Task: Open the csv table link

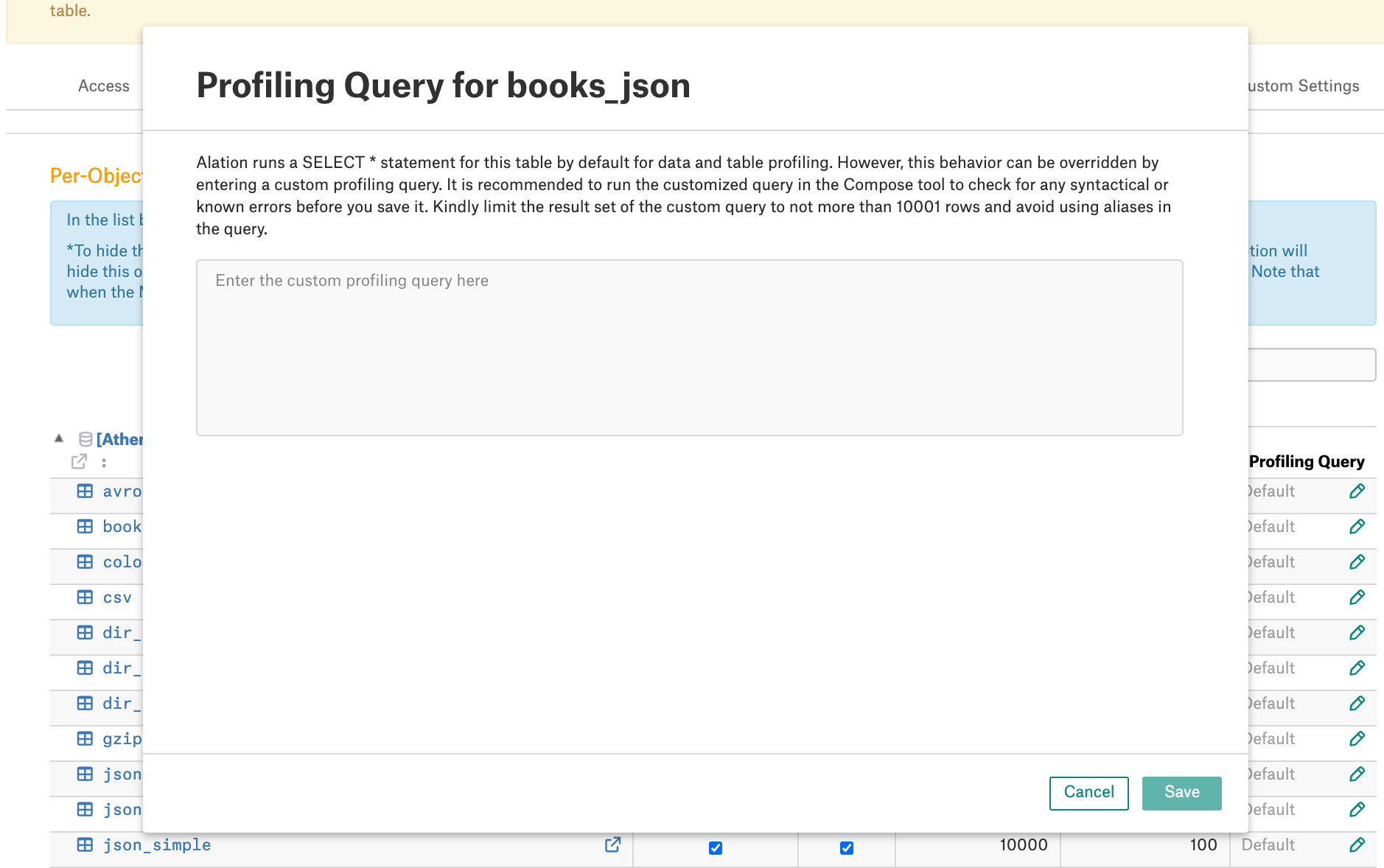Action: (x=117, y=598)
